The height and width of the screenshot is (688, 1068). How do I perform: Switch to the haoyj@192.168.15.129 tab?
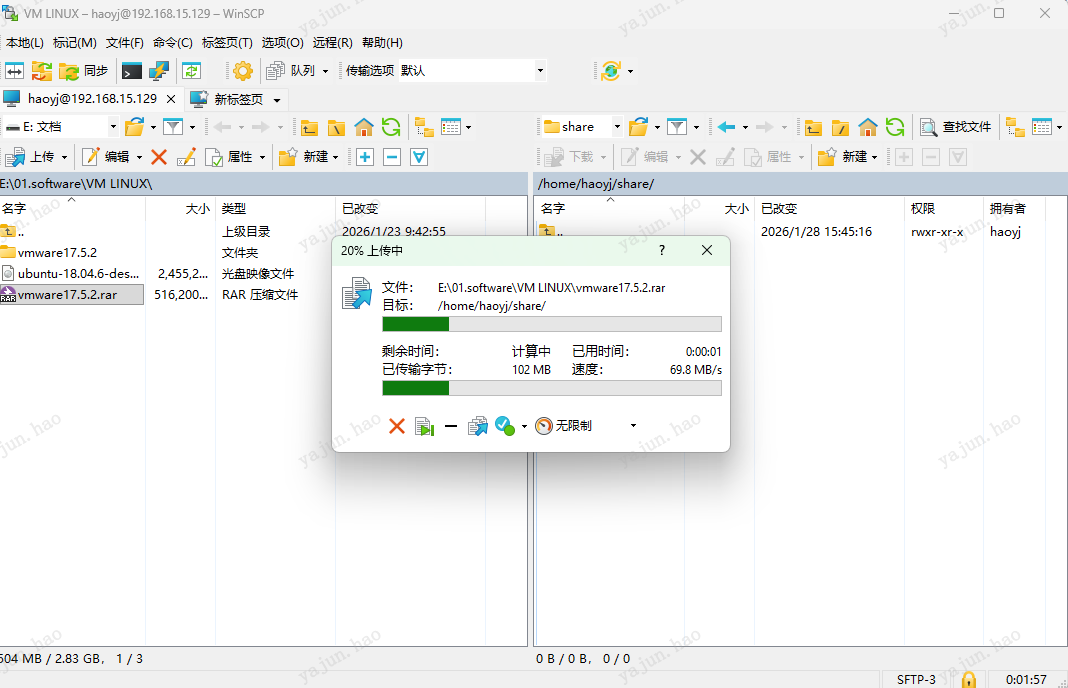tap(92, 99)
